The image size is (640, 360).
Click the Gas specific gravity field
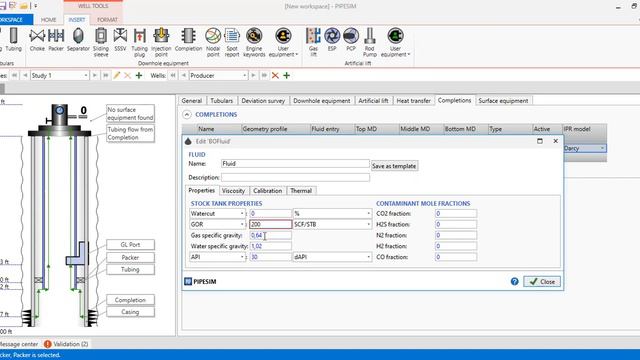pos(270,236)
